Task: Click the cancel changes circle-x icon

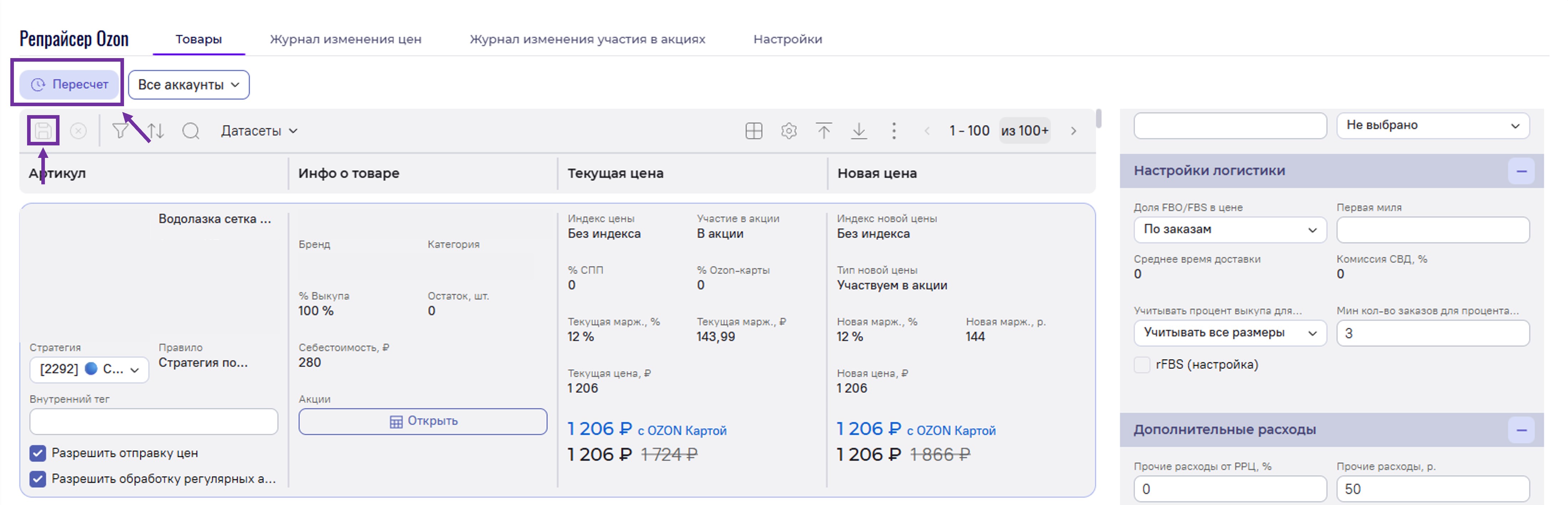Action: click(x=78, y=131)
